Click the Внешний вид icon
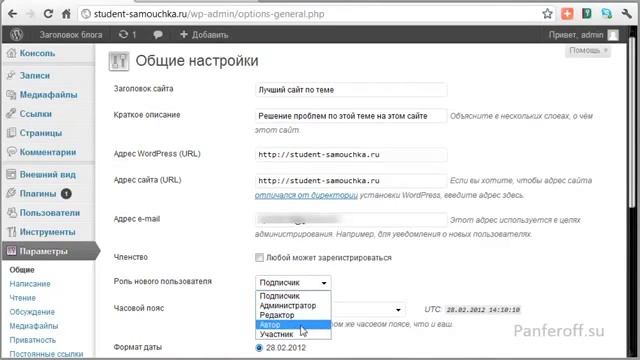This screenshot has height=360, width=640. [x=11, y=175]
